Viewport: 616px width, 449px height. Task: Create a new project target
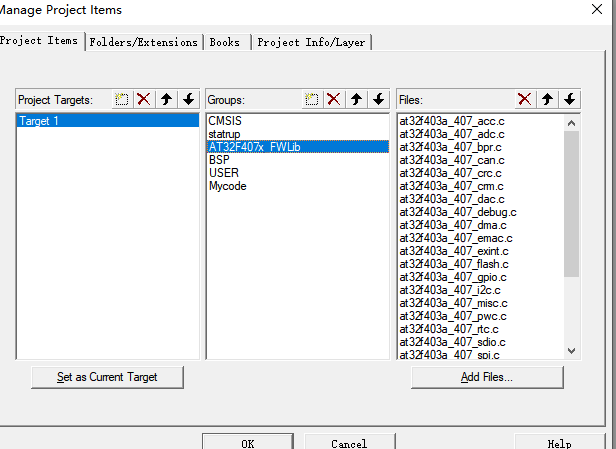click(122, 99)
